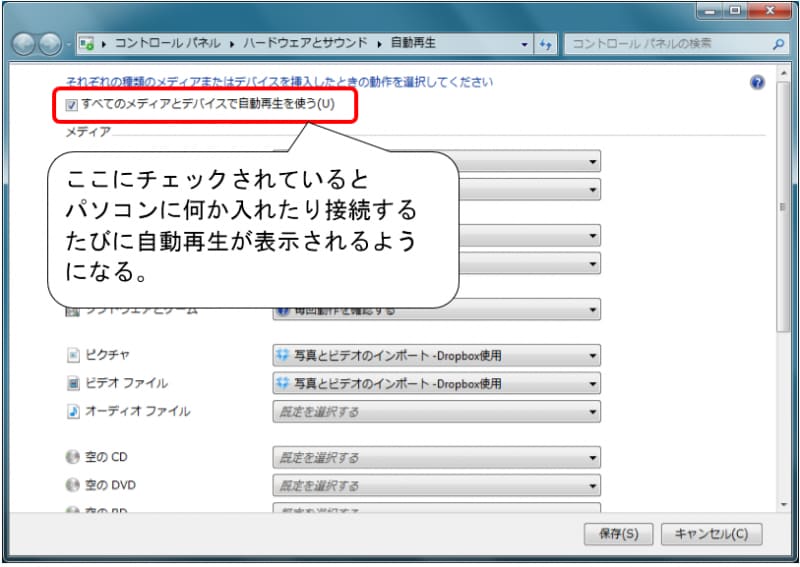
Task: Click the scrollbar down arrow
Action: click(x=783, y=505)
